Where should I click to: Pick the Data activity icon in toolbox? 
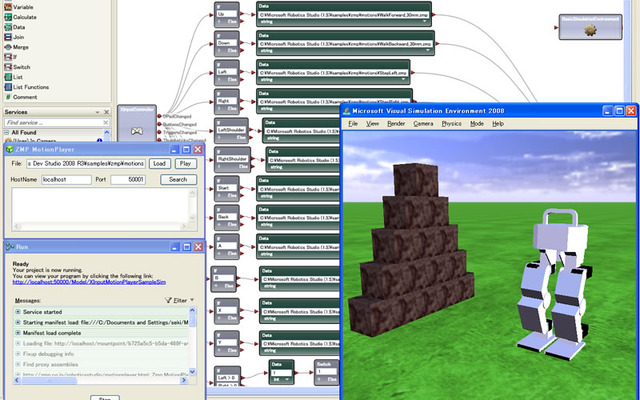(8, 27)
